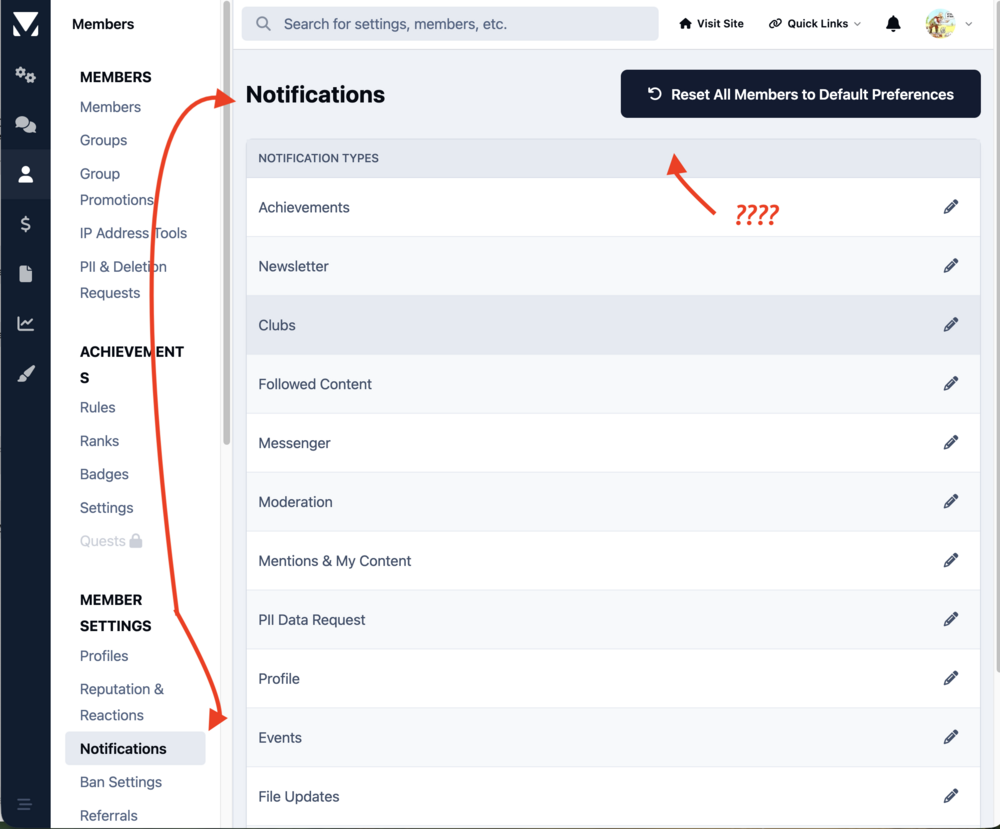
Task: Edit Achievements notification with pencil icon
Action: point(951,207)
